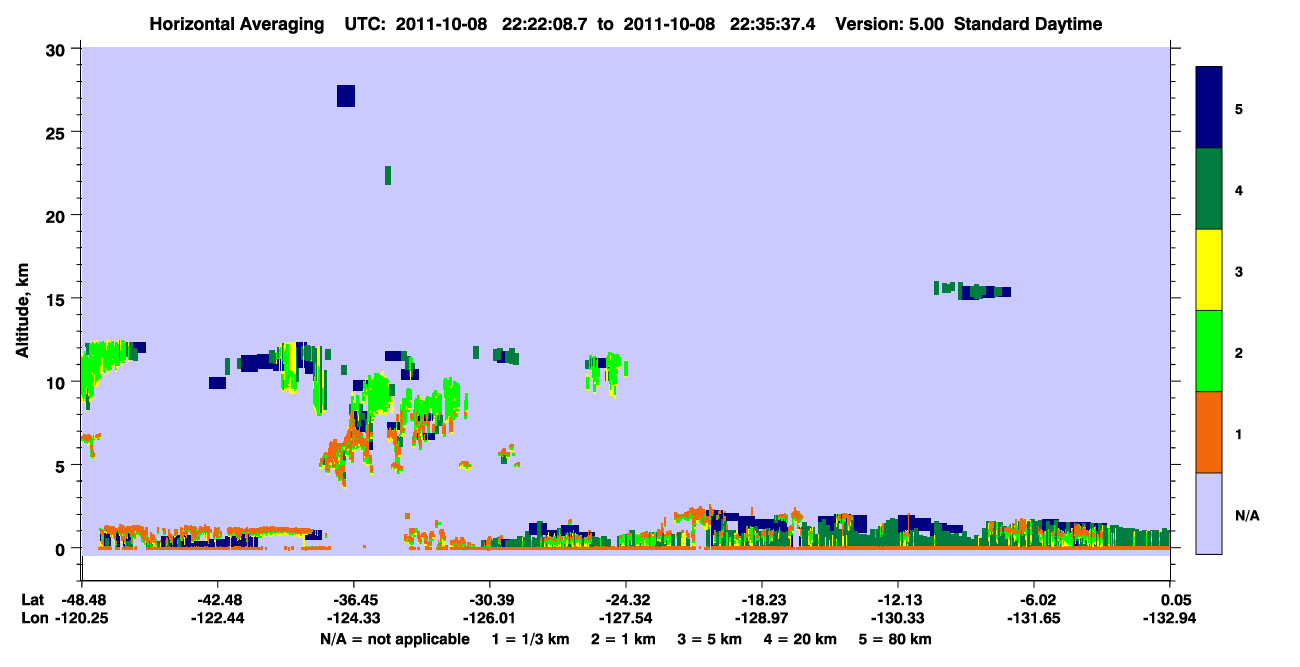Click the small green feature near 22 km altitude

(x=388, y=176)
